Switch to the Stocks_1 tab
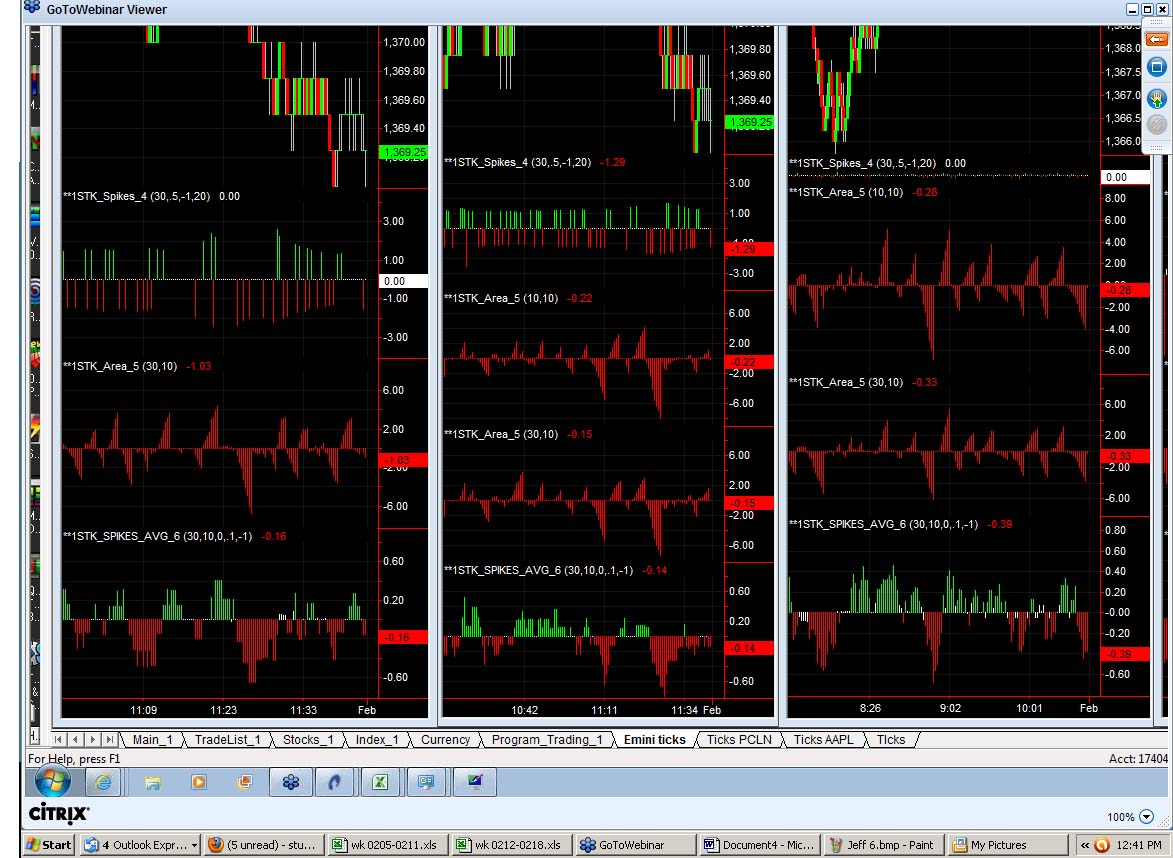This screenshot has width=1173, height=858. coord(308,740)
